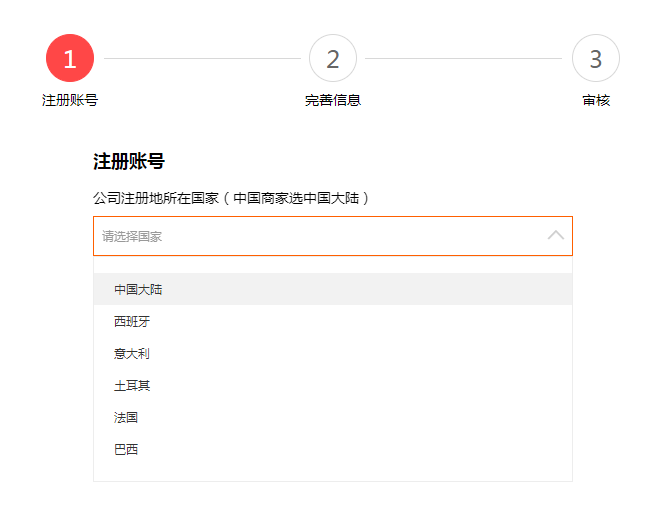Click the 审核 step label
This screenshot has height=520, width=666.
tap(596, 100)
